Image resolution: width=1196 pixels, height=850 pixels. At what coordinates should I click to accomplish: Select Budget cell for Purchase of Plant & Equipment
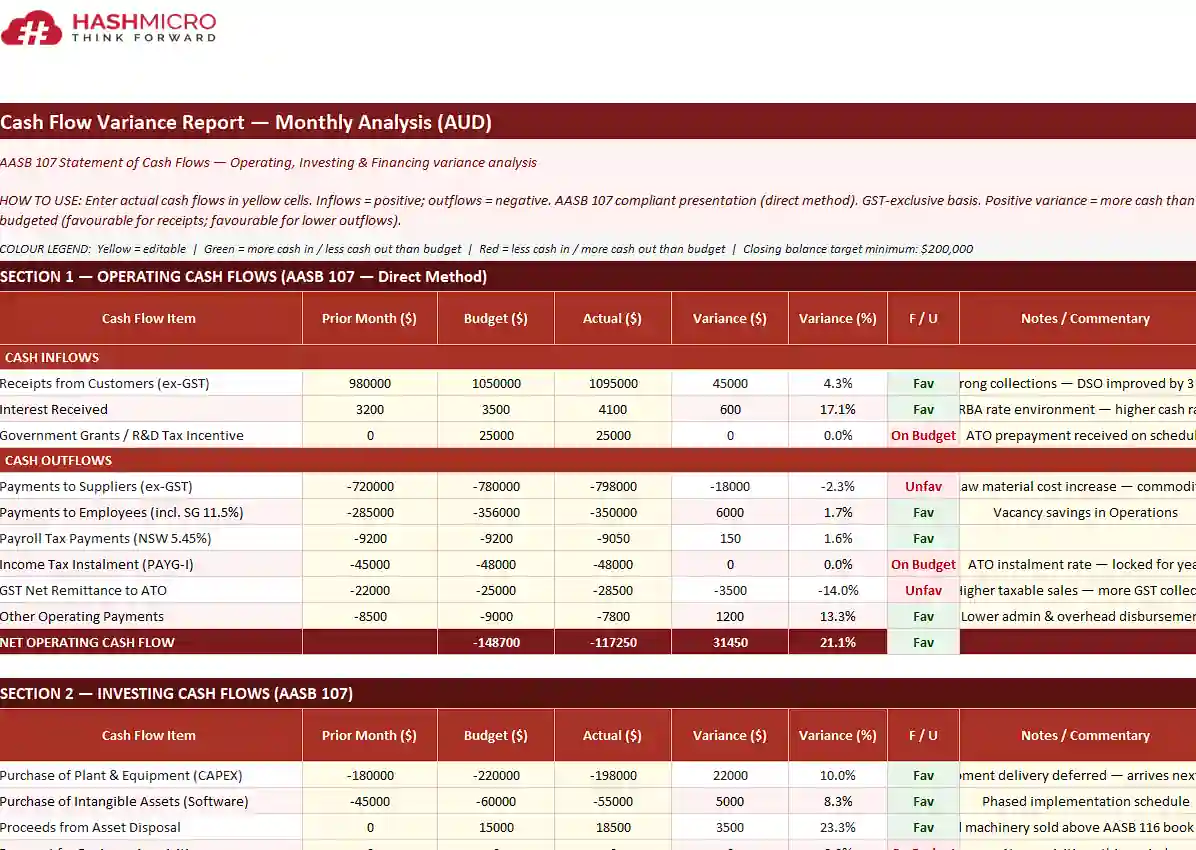pyautogui.click(x=495, y=775)
